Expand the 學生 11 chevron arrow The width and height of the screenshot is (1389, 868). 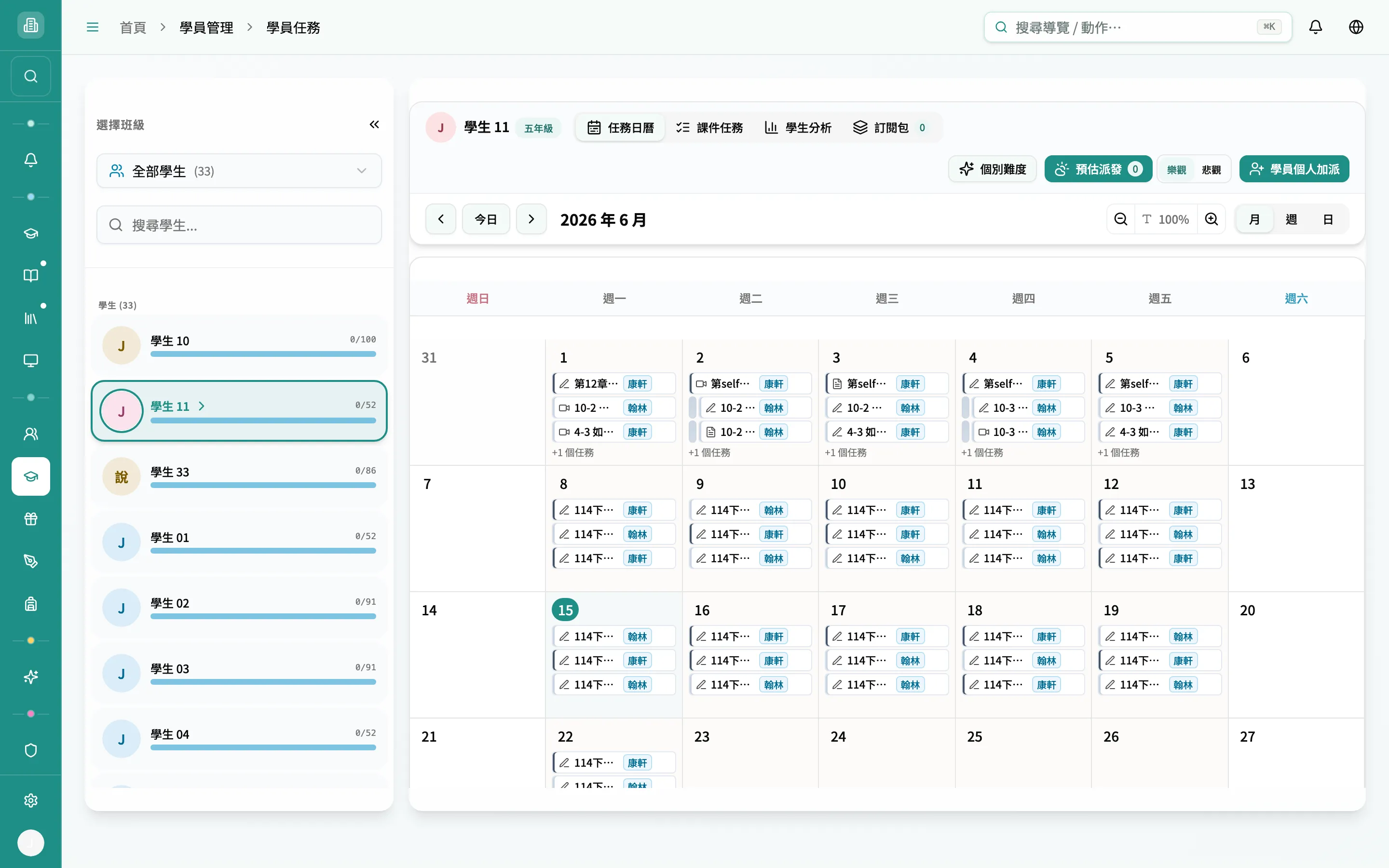click(202, 407)
